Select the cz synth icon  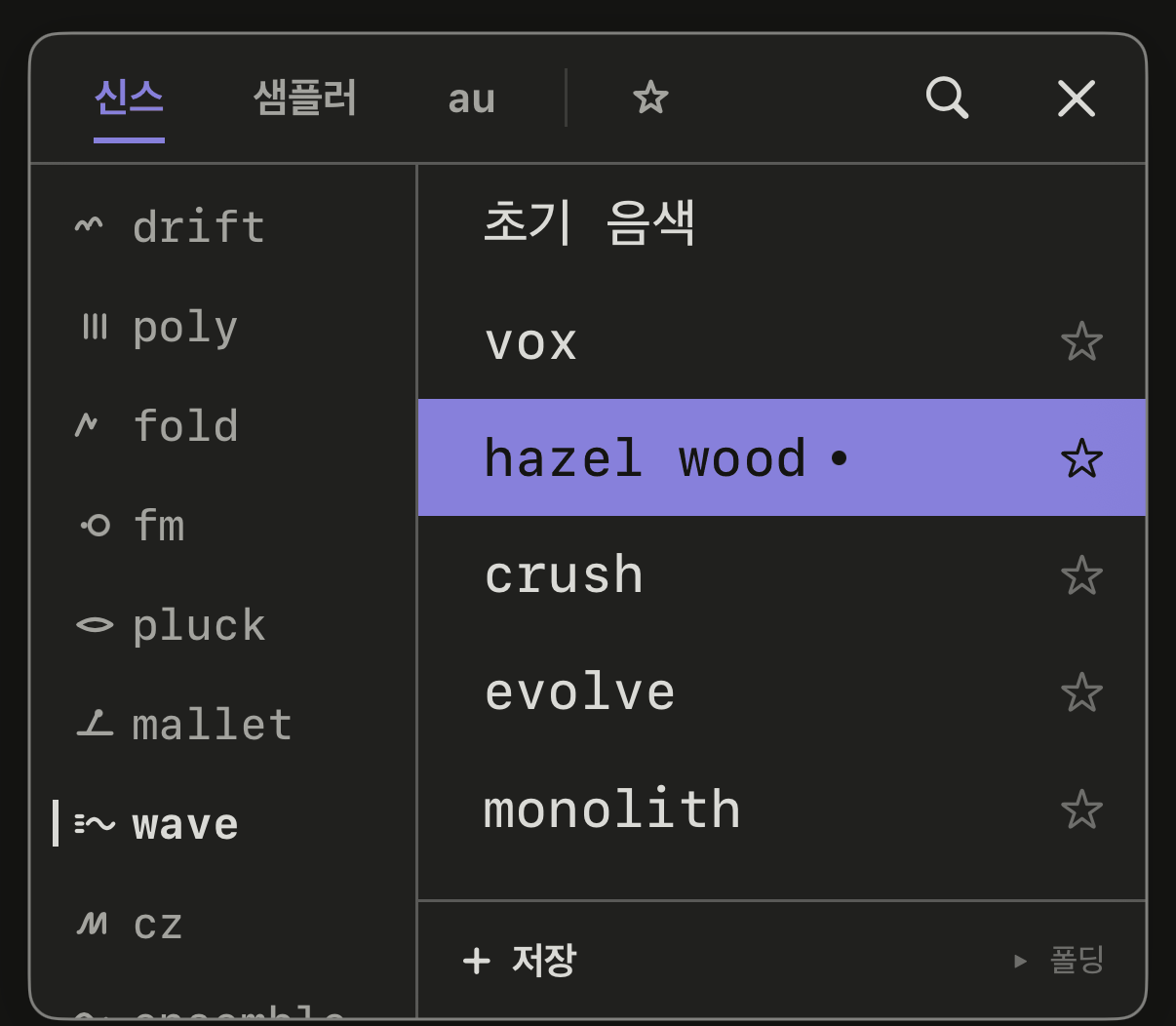tap(93, 923)
